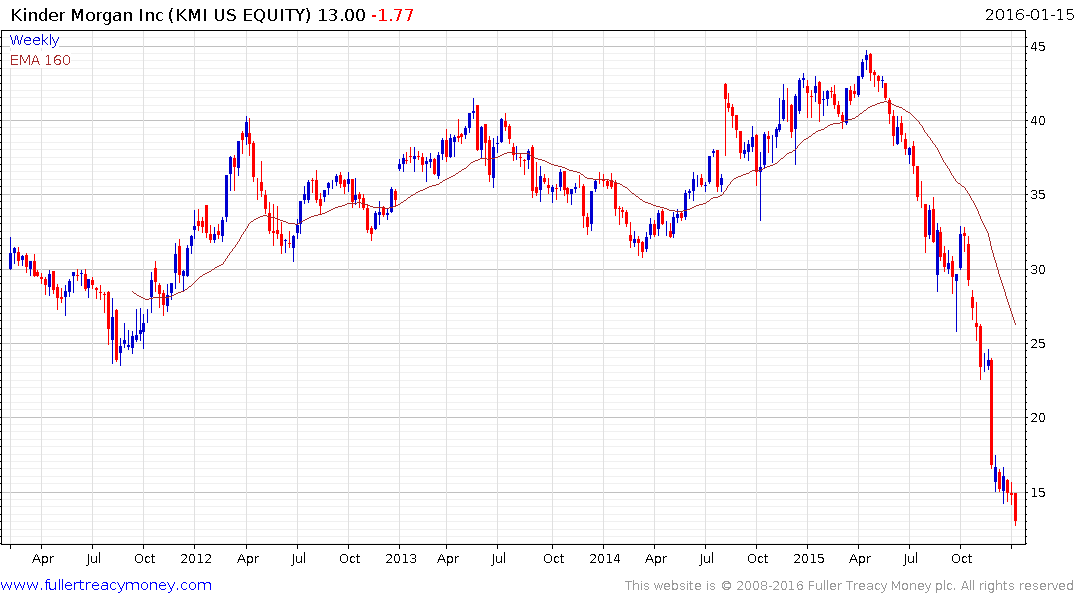Click the EMA 160 legend label
This screenshot has height=600, width=1075.
[x=40, y=60]
